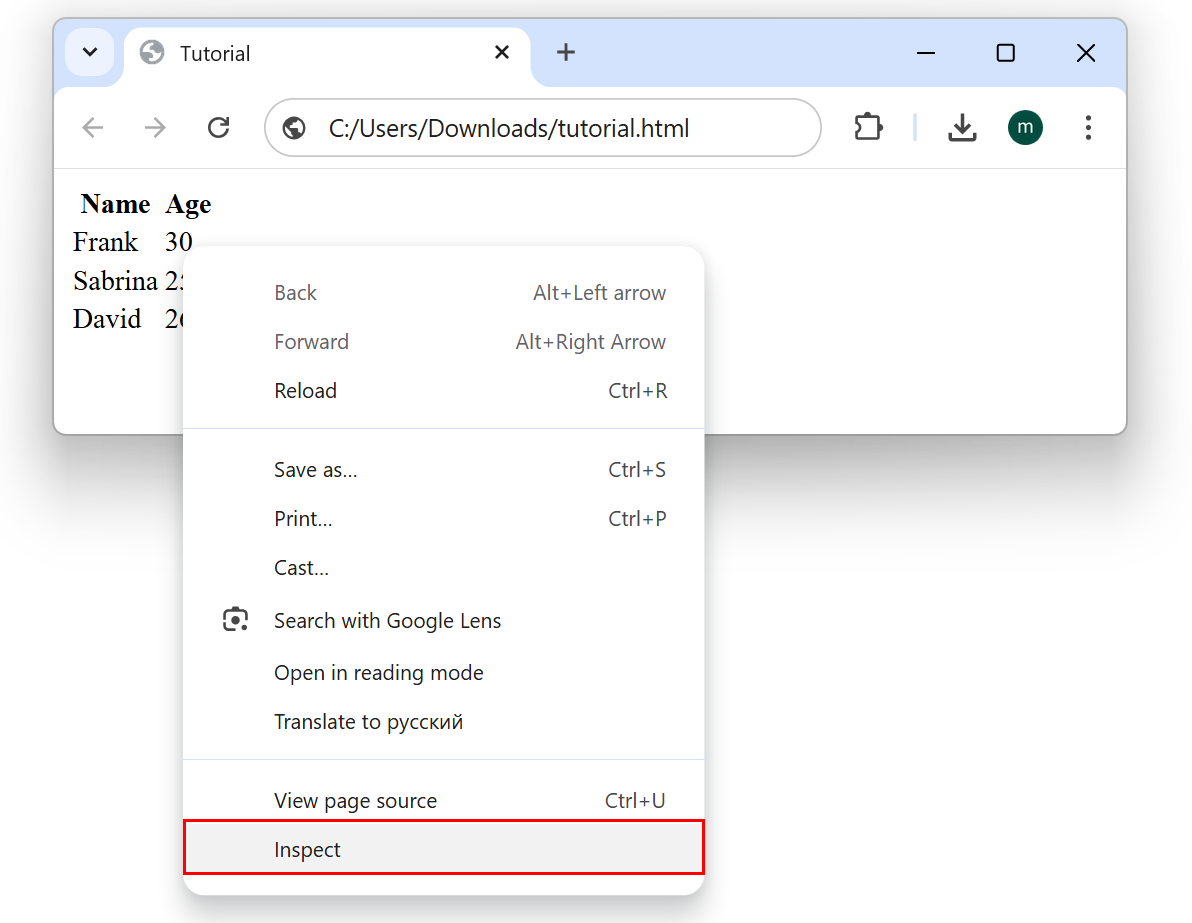Select Reload in the context menu
Viewport: 1192px width, 923px height.
305,391
